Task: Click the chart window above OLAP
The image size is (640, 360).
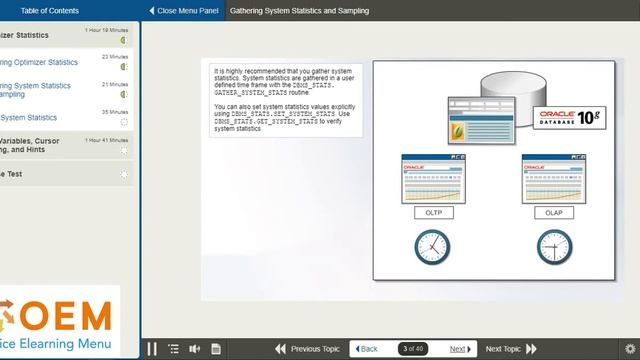Action: pyautogui.click(x=554, y=179)
